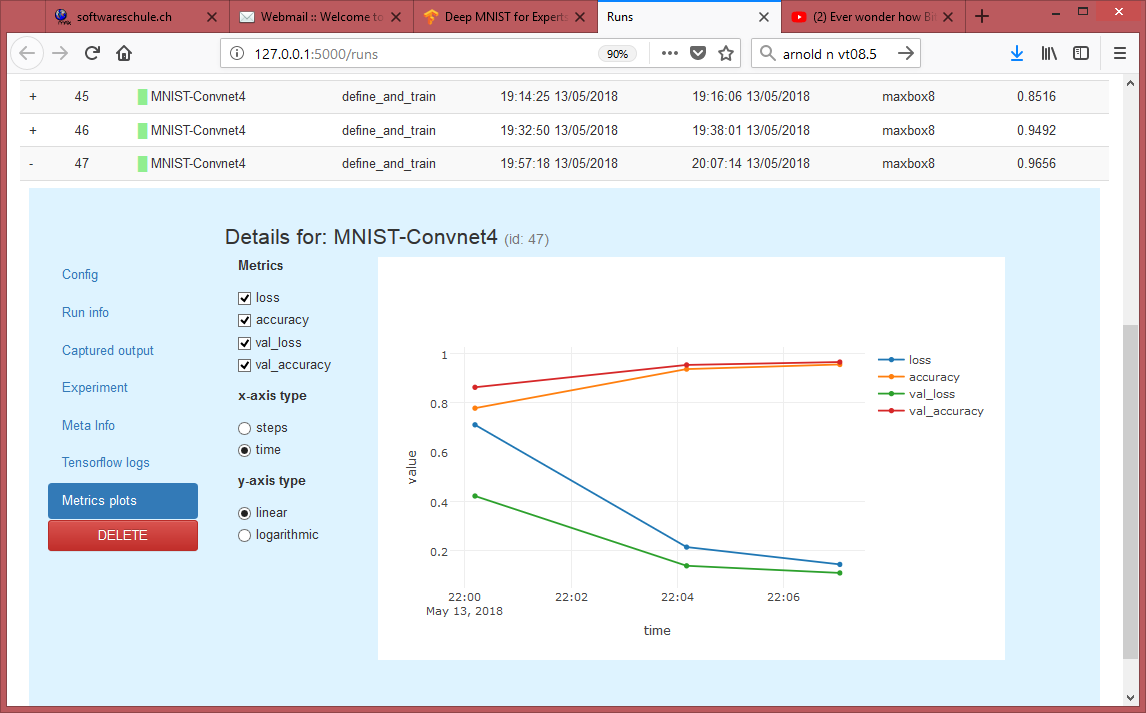Image resolution: width=1146 pixels, height=713 pixels.
Task: Select logarithmic y-axis type
Action: [x=244, y=535]
